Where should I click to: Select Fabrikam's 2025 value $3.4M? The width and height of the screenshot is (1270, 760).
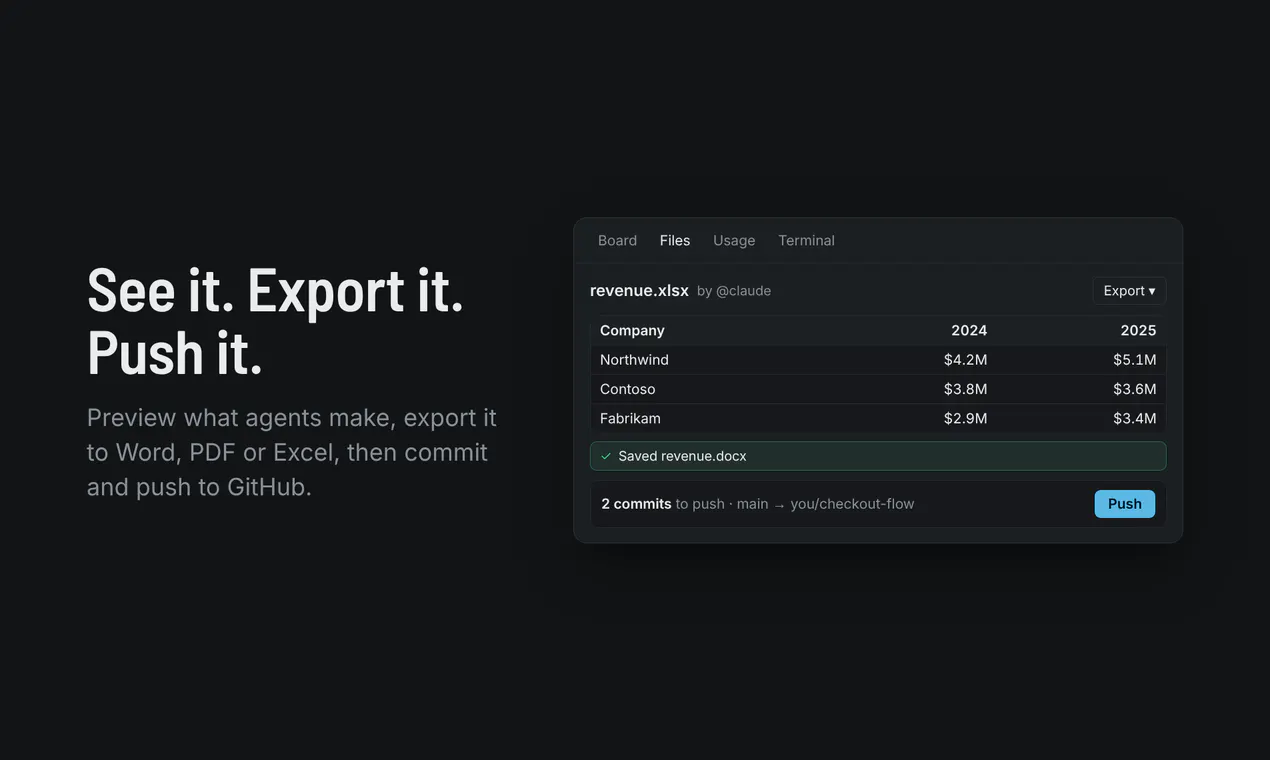(1135, 418)
